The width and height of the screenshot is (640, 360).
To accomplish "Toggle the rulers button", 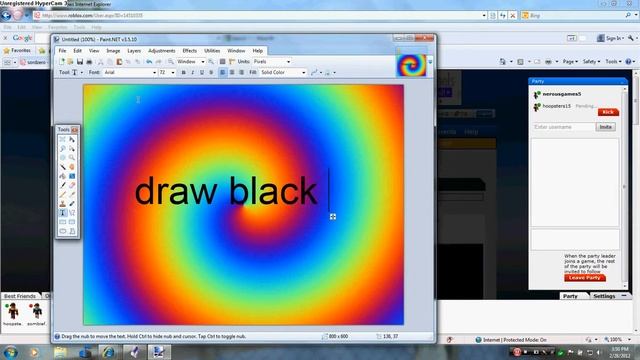I will [x=232, y=62].
